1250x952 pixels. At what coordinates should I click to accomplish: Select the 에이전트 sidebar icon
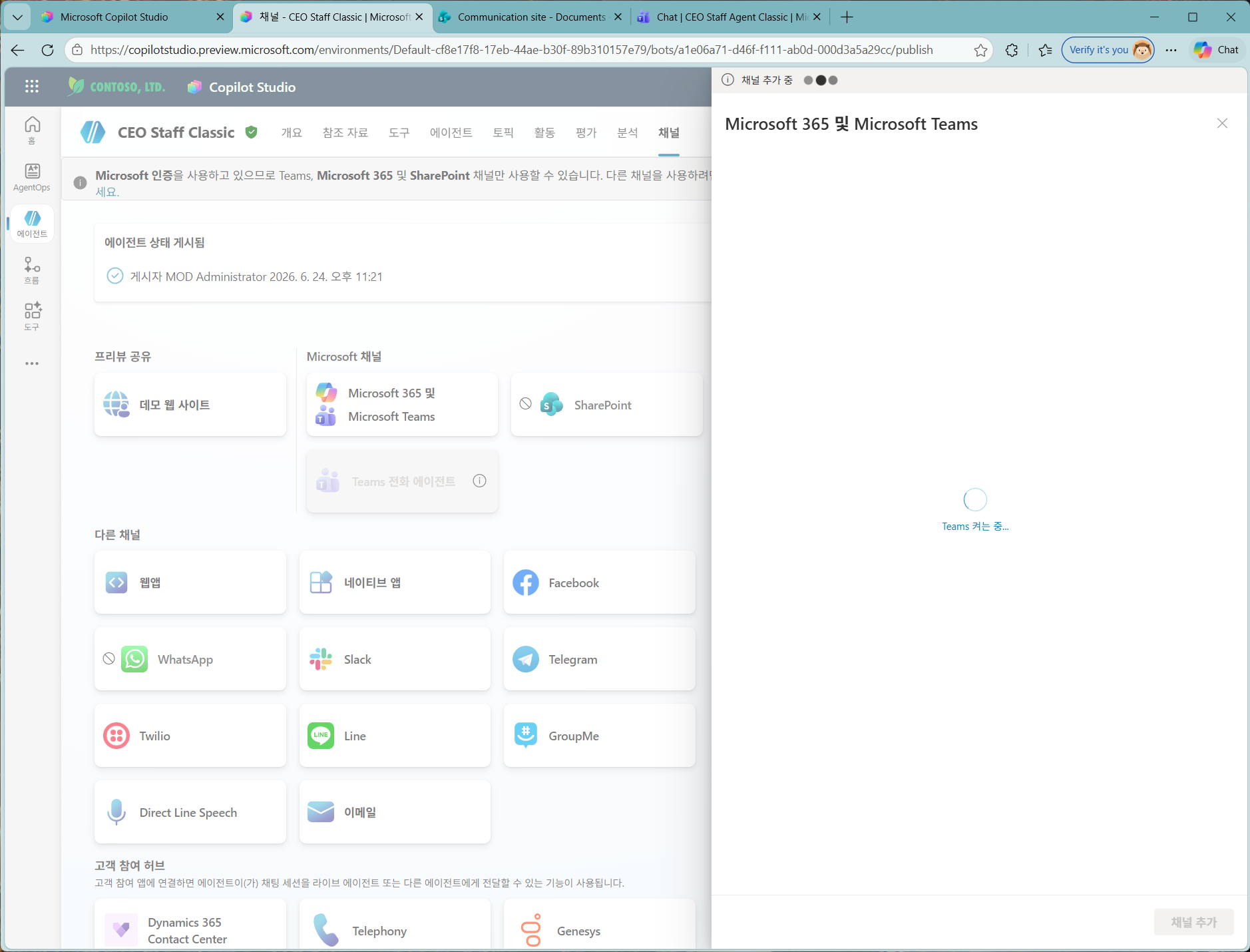[x=32, y=224]
